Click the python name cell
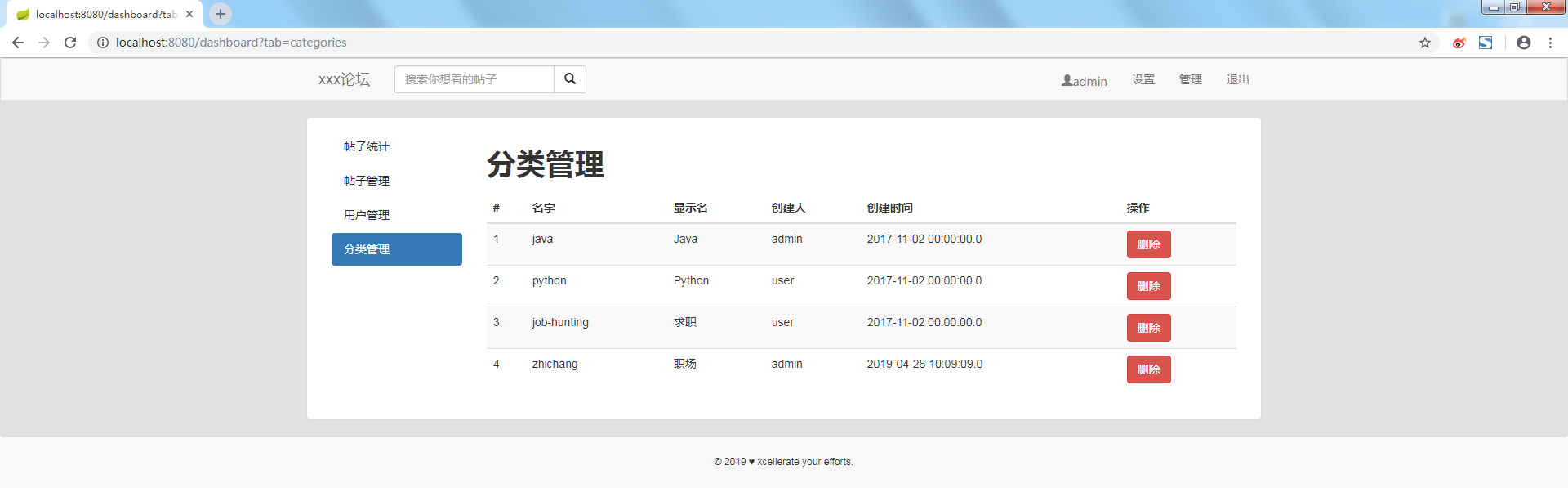The image size is (1568, 488). pos(549,281)
